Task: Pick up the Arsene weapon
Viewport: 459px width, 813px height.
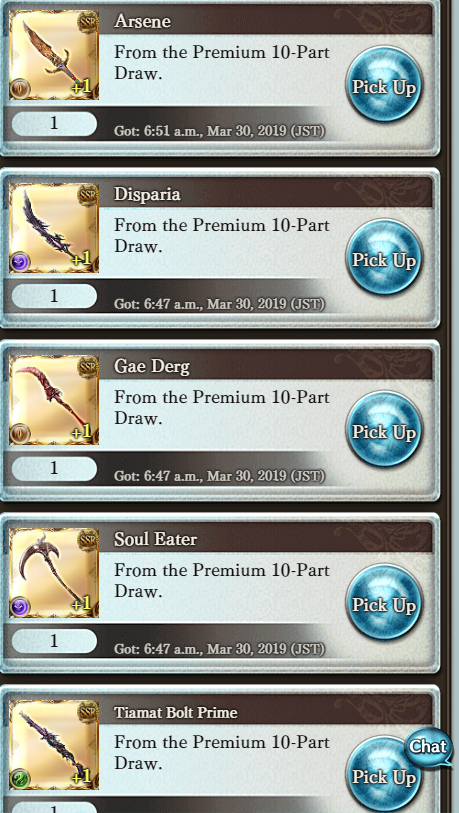Action: tap(384, 85)
